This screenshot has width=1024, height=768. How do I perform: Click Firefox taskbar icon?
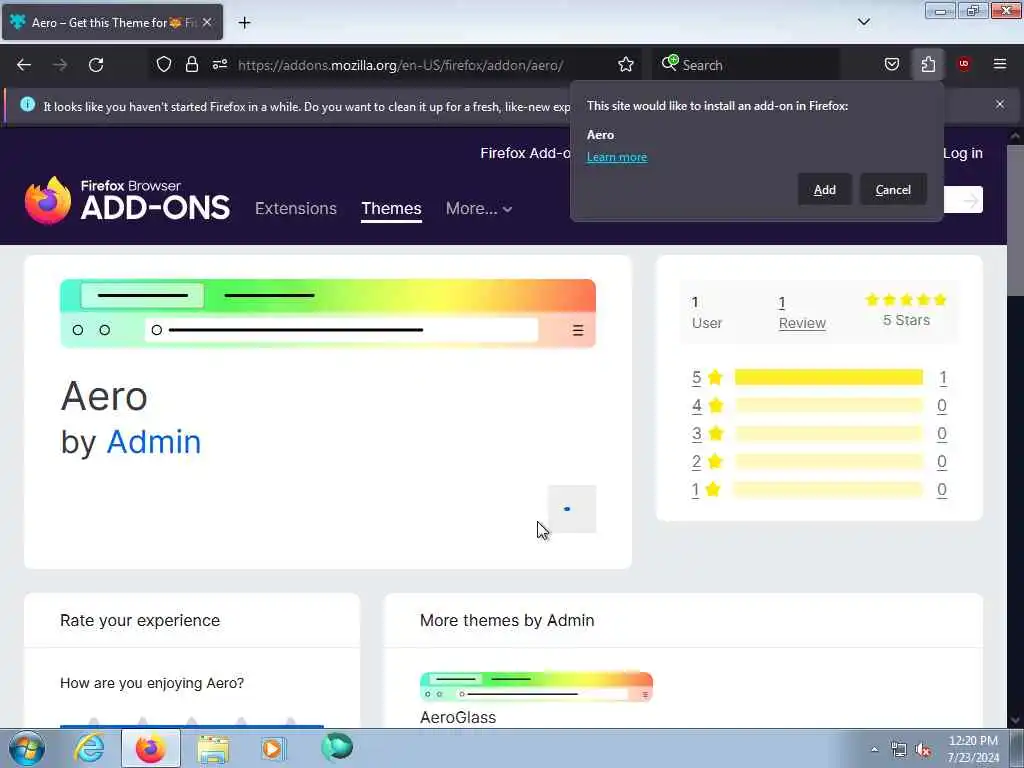point(150,748)
